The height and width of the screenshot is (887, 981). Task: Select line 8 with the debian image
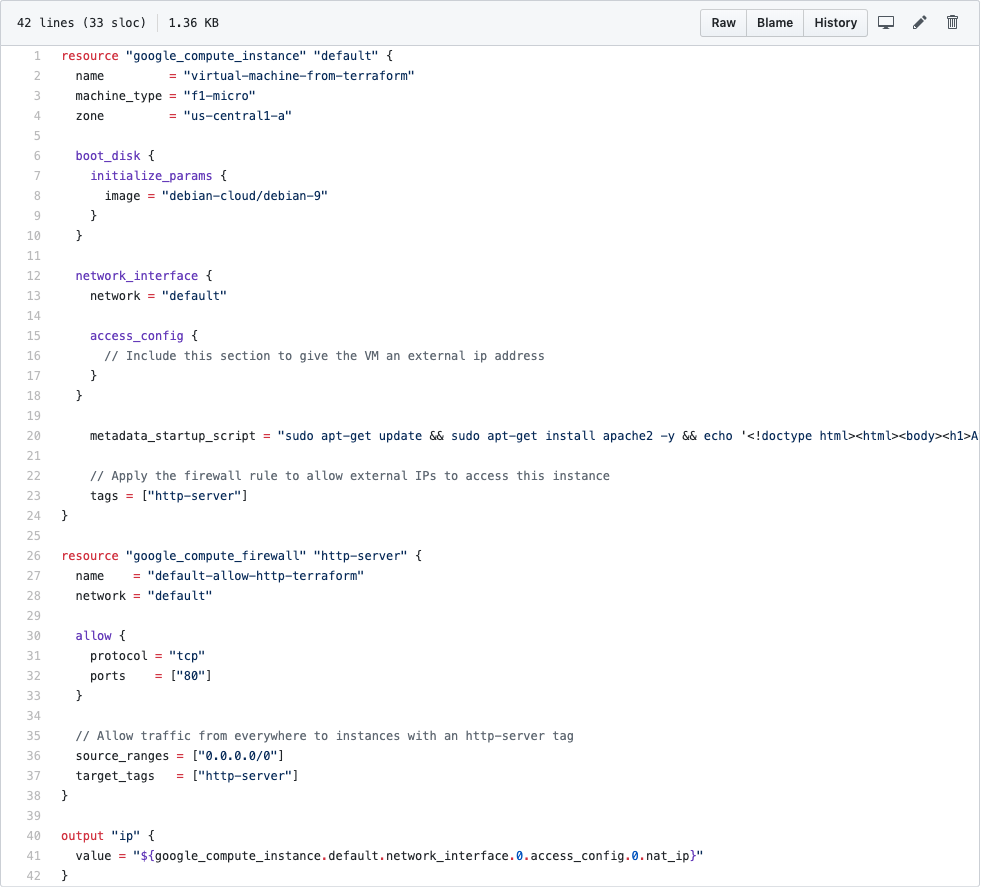[x=37, y=196]
